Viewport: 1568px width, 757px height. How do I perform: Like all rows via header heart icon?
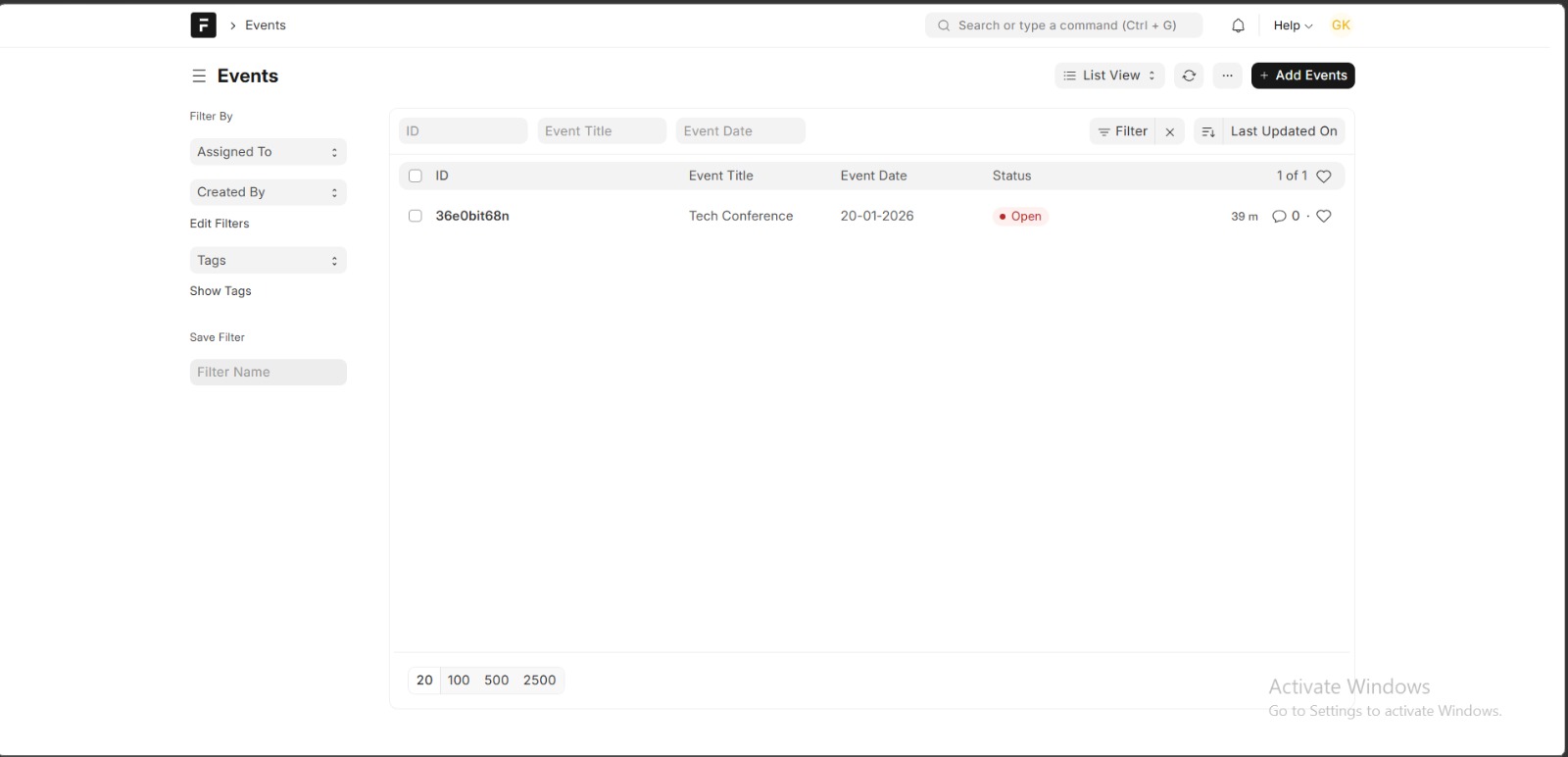1324,177
